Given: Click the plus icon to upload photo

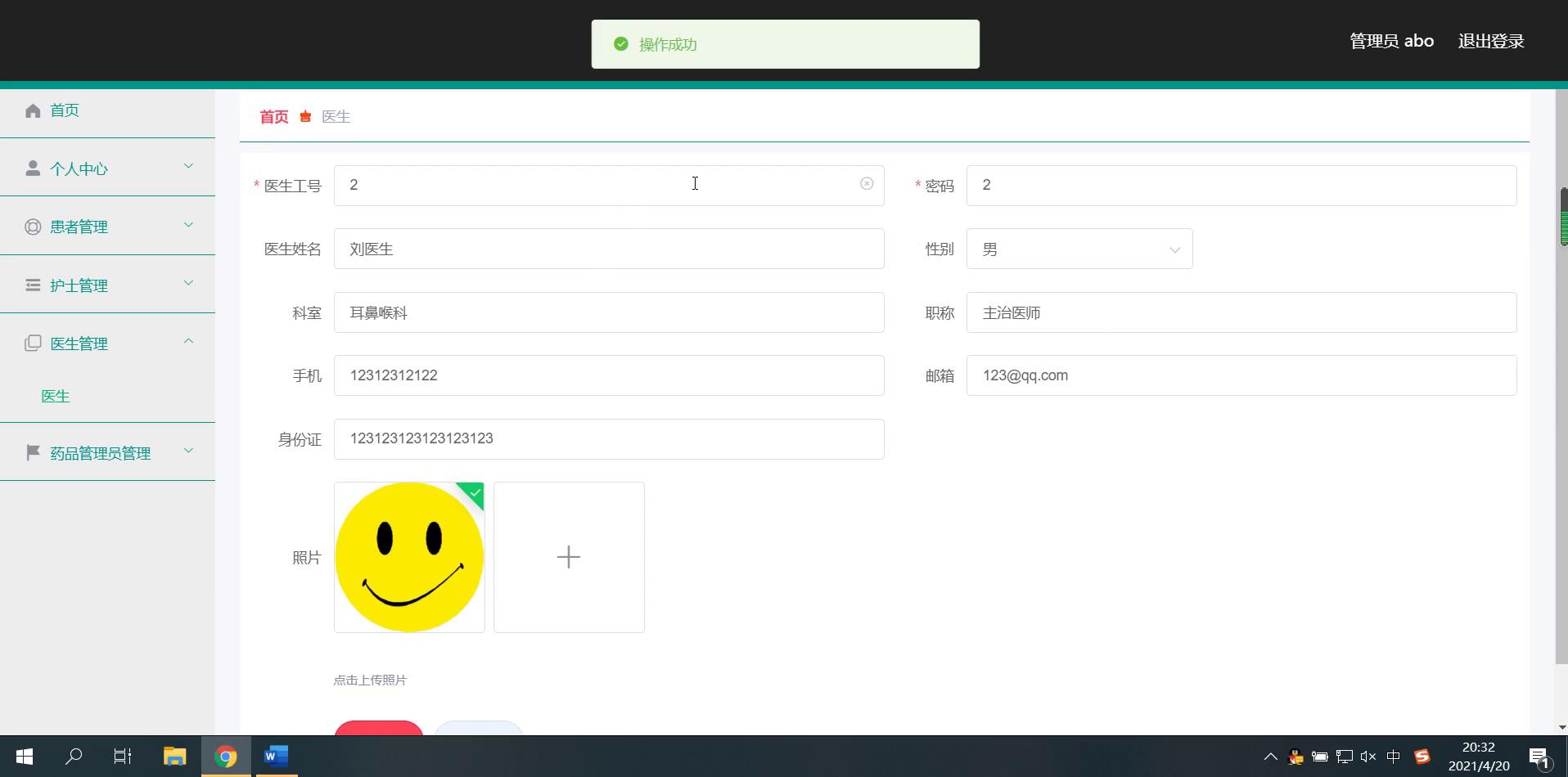Looking at the screenshot, I should pyautogui.click(x=569, y=557).
